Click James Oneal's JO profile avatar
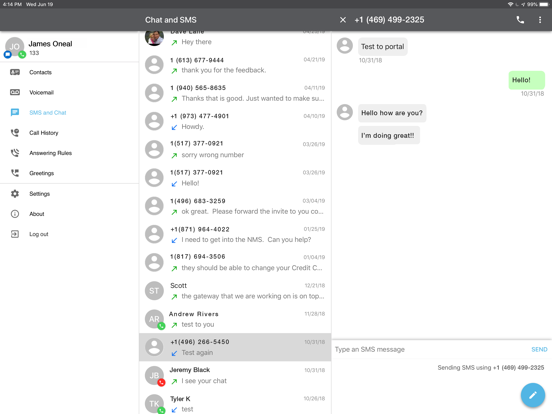This screenshot has height=414, width=552. coord(14,47)
